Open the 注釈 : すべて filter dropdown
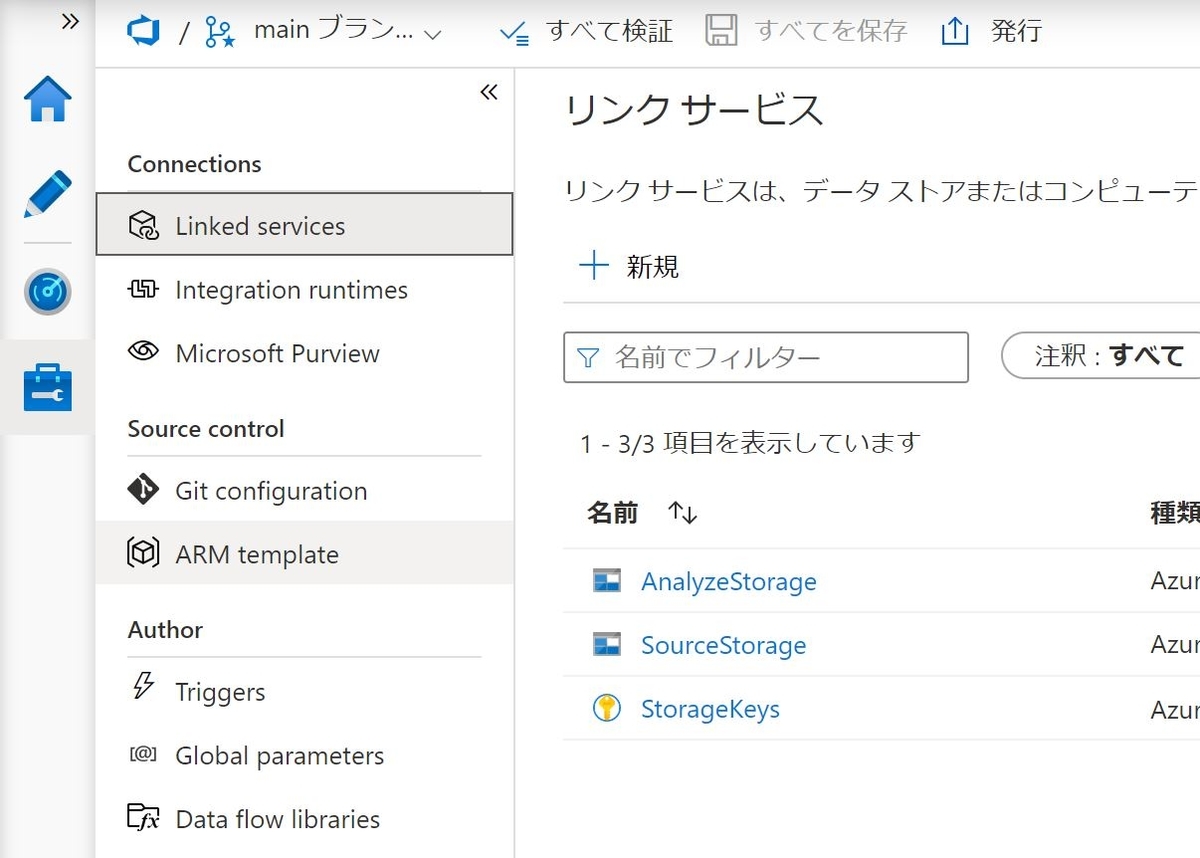1200x858 pixels. 1100,355
